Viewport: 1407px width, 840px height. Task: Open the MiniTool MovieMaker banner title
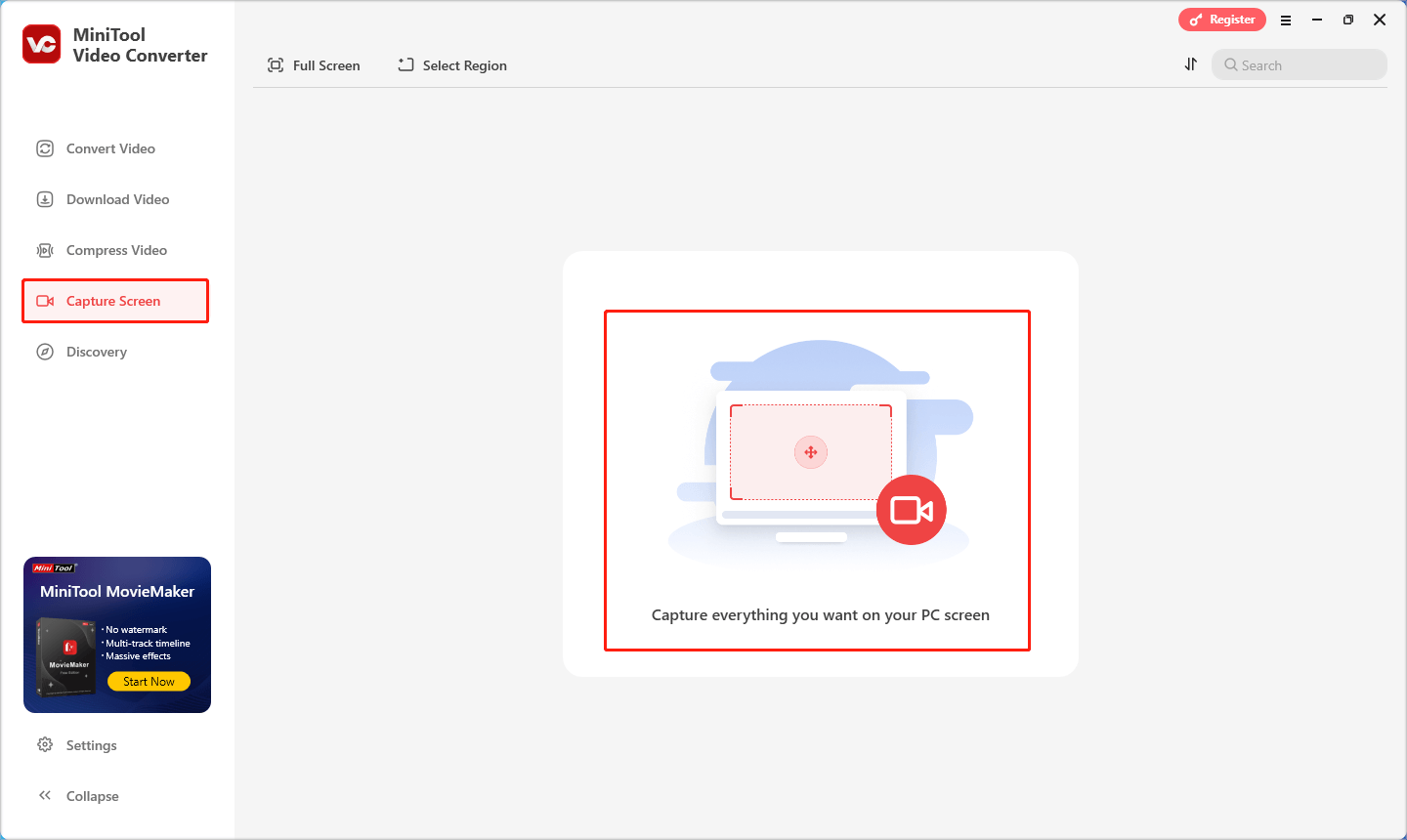pyautogui.click(x=117, y=592)
